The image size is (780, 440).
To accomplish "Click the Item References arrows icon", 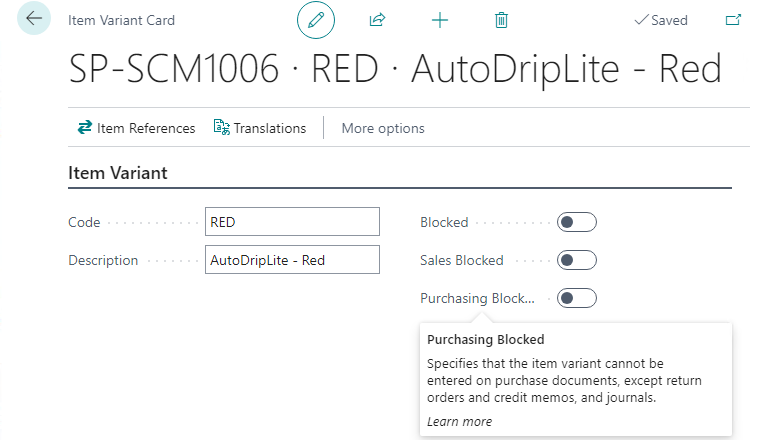I will [85, 128].
